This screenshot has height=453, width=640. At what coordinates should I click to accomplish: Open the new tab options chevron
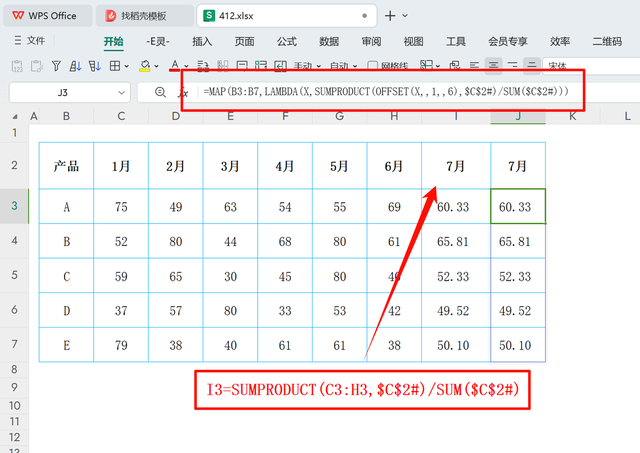(405, 16)
